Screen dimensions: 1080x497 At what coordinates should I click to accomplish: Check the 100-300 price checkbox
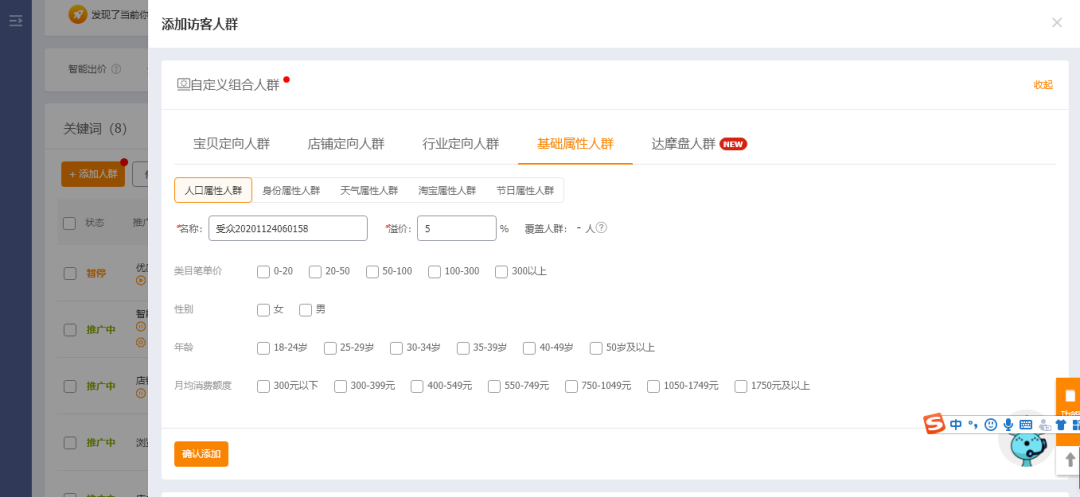click(434, 271)
